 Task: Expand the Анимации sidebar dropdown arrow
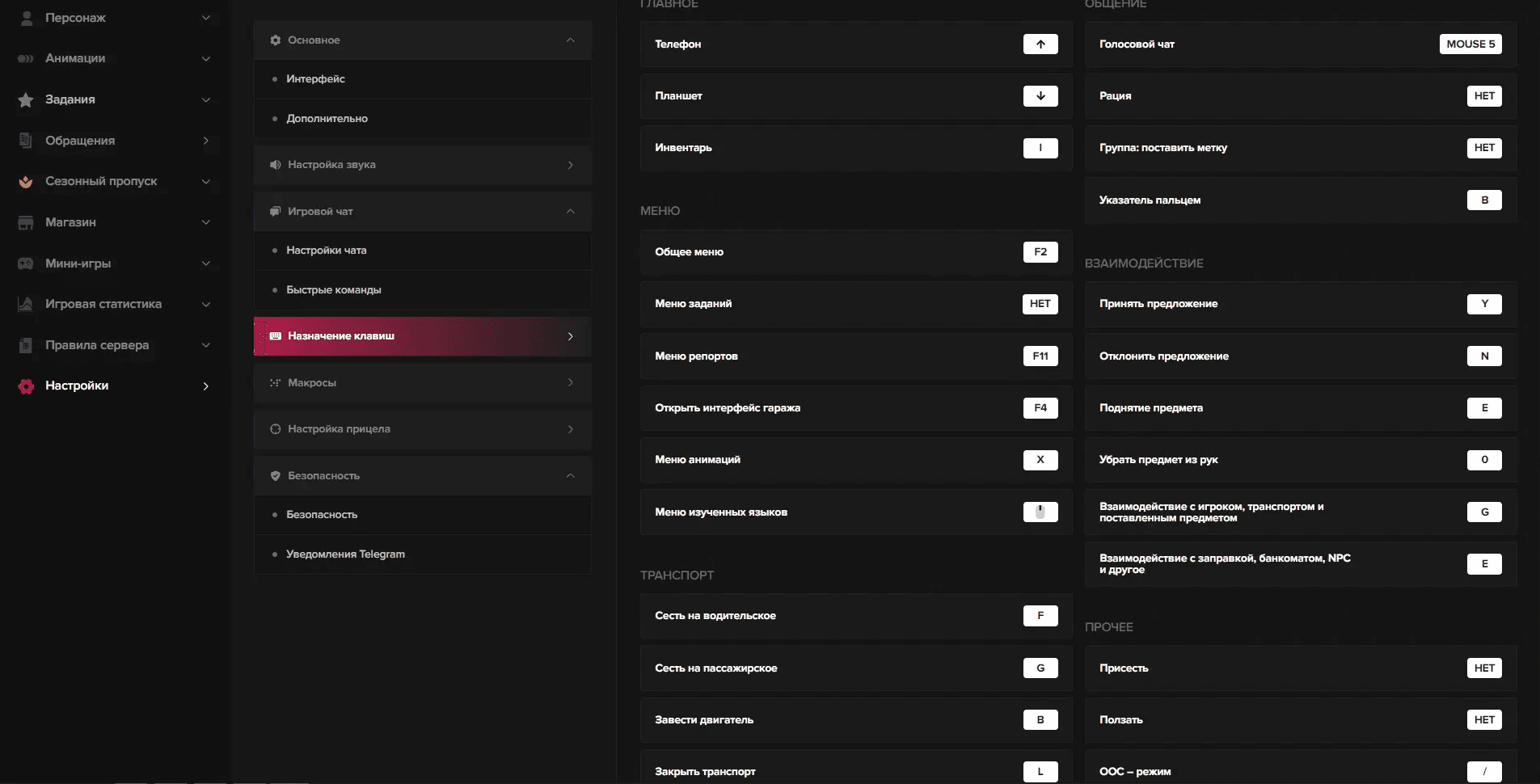[x=205, y=59]
